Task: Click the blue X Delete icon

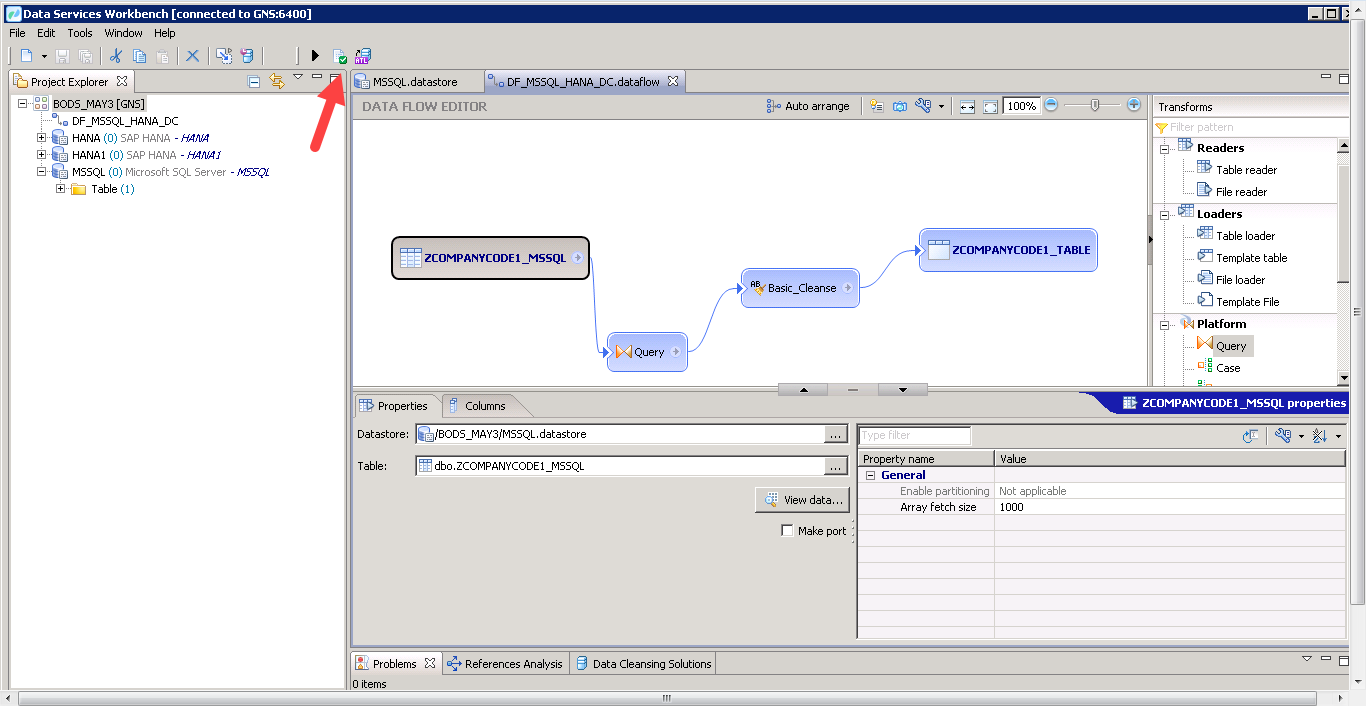Action: pos(192,56)
